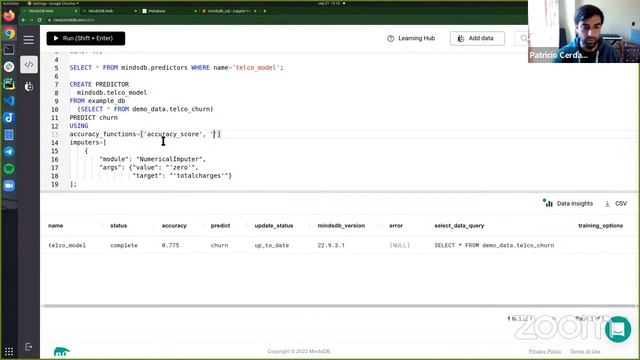Screen dimensions: 640x360
Task: Open the Learning Hub help icon
Action: pyautogui.click(x=391, y=38)
